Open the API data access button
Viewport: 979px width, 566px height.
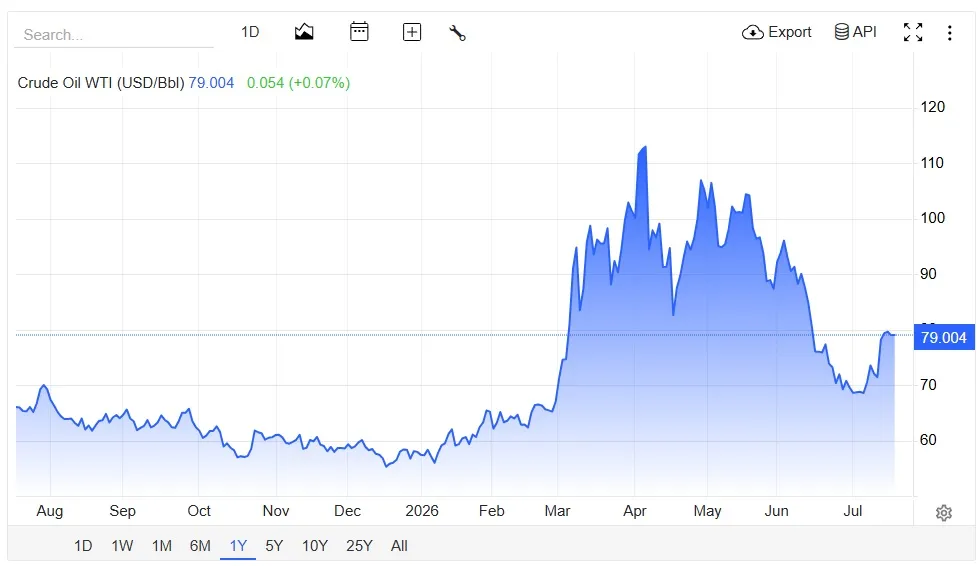[855, 32]
